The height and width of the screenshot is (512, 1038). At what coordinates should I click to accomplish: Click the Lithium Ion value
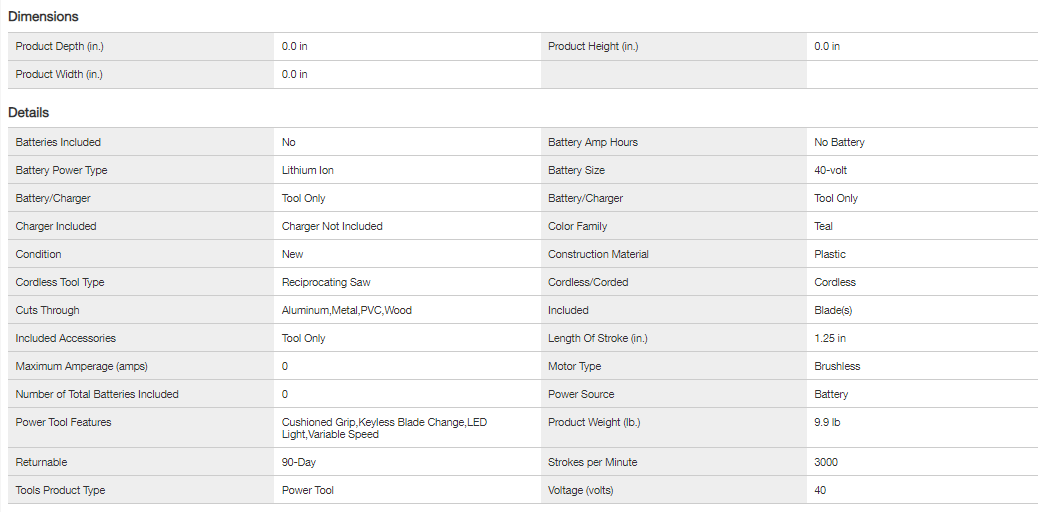click(x=308, y=171)
